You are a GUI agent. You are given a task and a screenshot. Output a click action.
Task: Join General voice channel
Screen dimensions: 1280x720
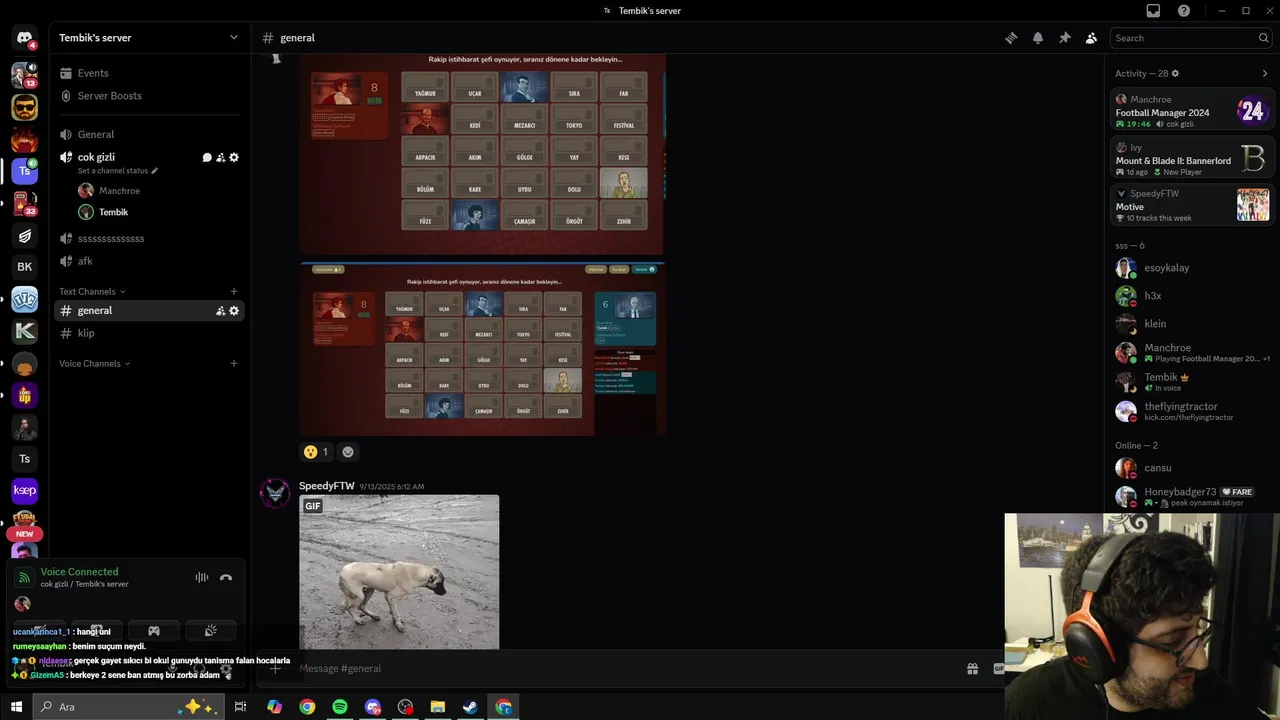tap(149, 135)
